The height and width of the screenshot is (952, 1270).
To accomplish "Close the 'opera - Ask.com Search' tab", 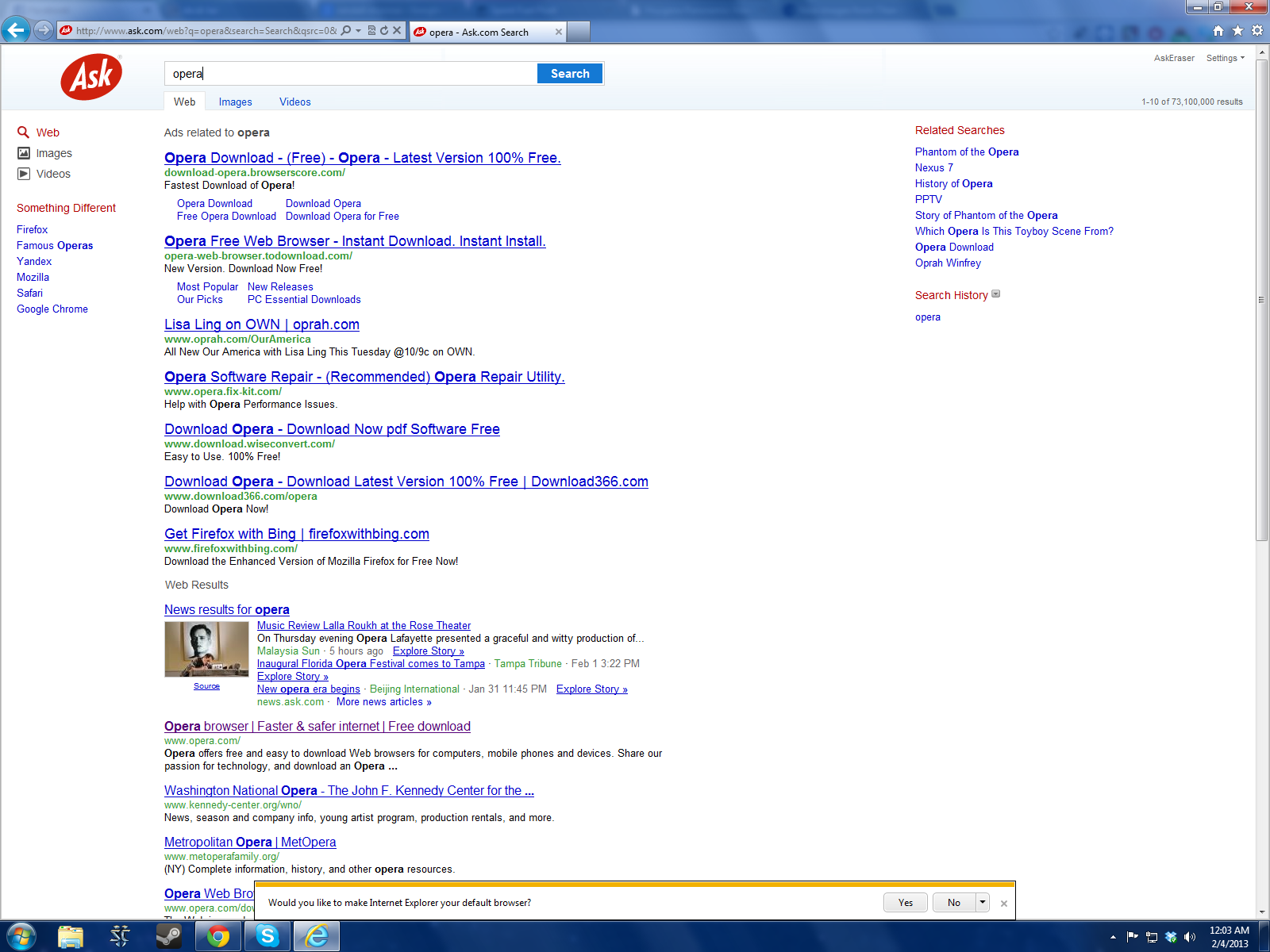I will 559,33.
